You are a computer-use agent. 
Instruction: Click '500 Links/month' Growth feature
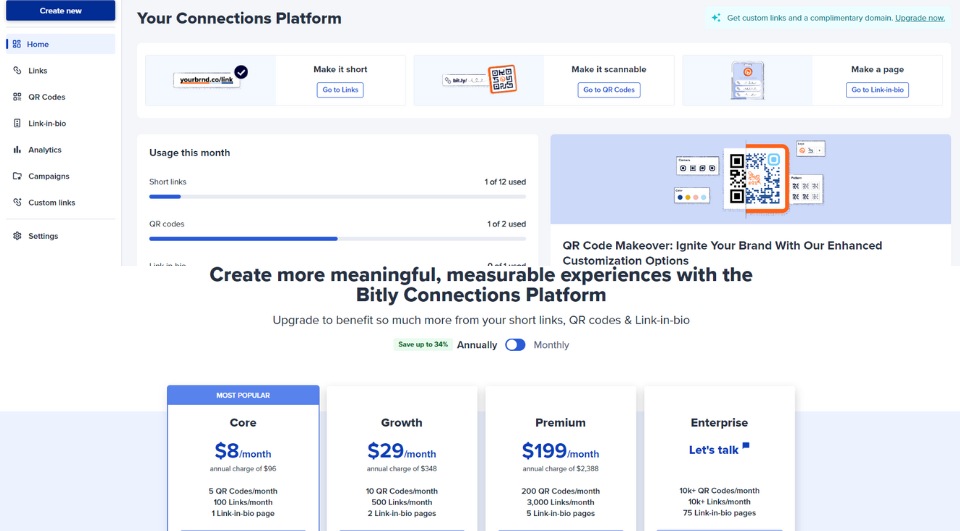coord(402,502)
